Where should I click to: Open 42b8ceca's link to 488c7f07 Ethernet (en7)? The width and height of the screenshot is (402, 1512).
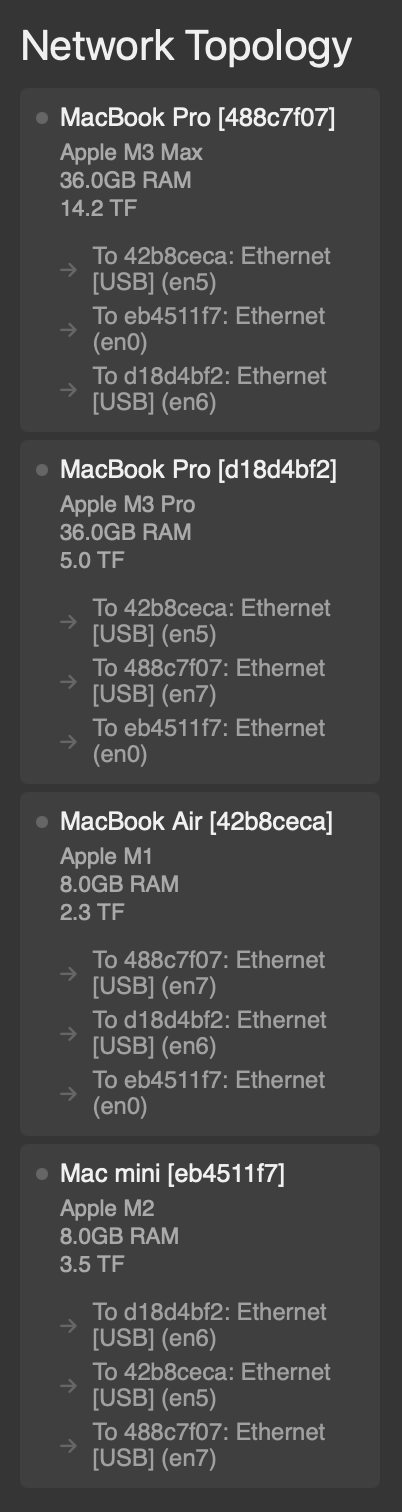209,973
